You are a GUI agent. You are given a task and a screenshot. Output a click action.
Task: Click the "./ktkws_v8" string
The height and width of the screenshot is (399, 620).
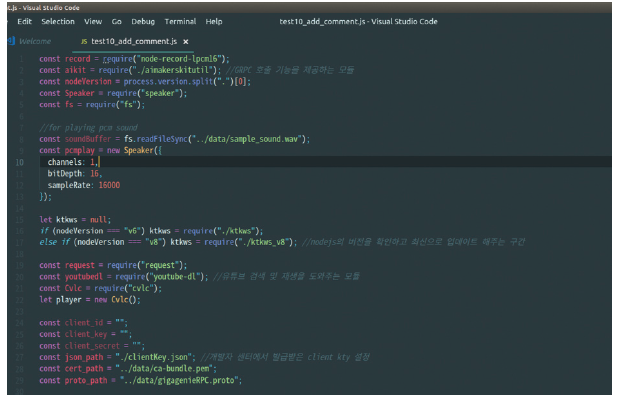click(x=265, y=242)
